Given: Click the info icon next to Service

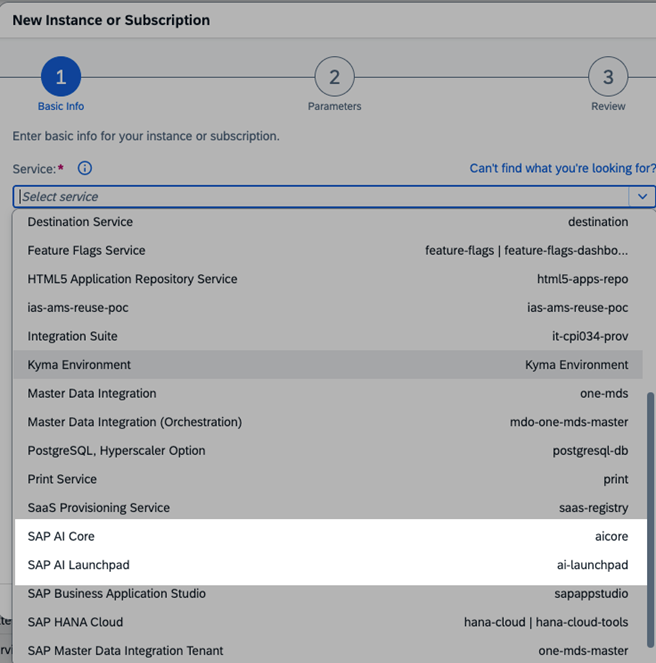Looking at the screenshot, I should tap(85, 169).
